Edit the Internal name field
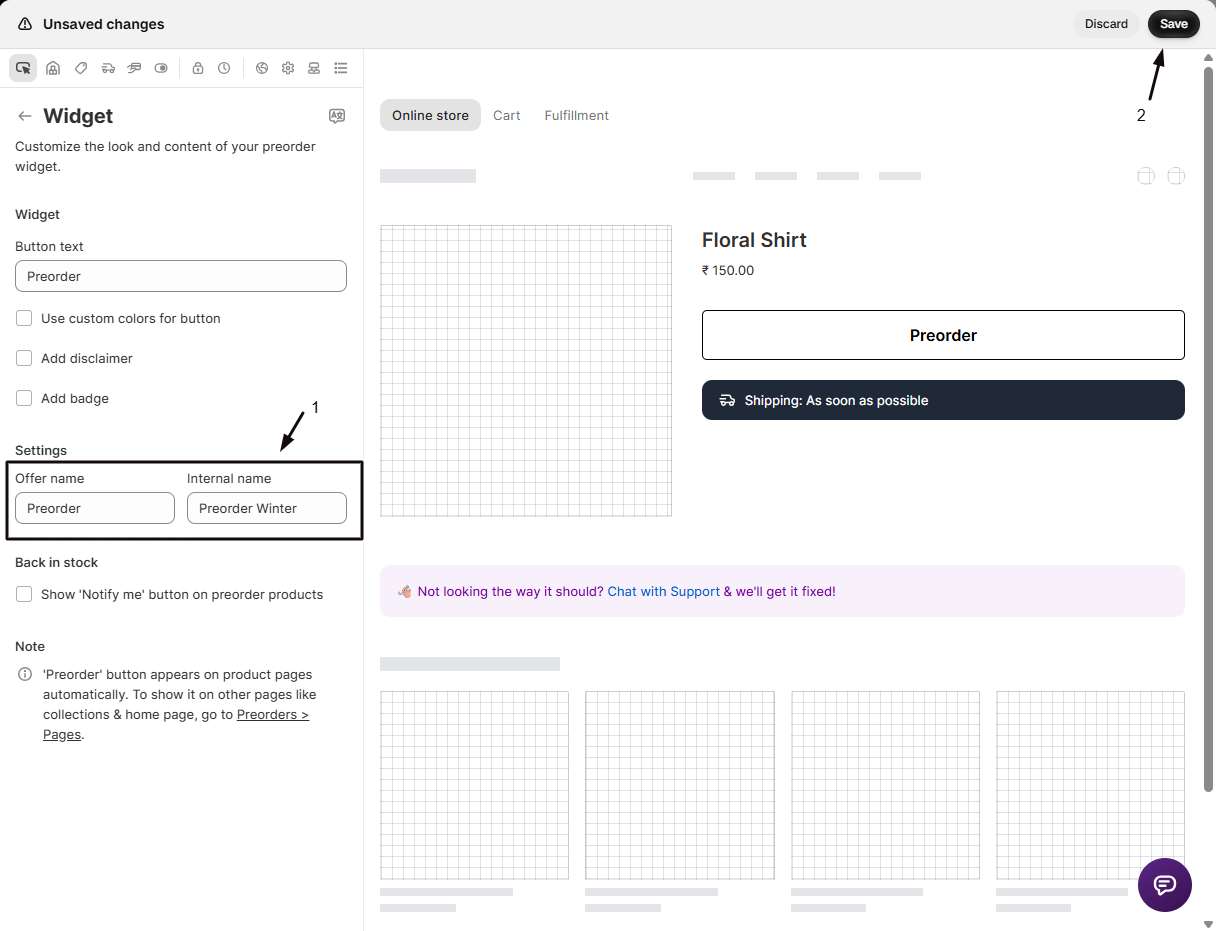 tap(267, 508)
